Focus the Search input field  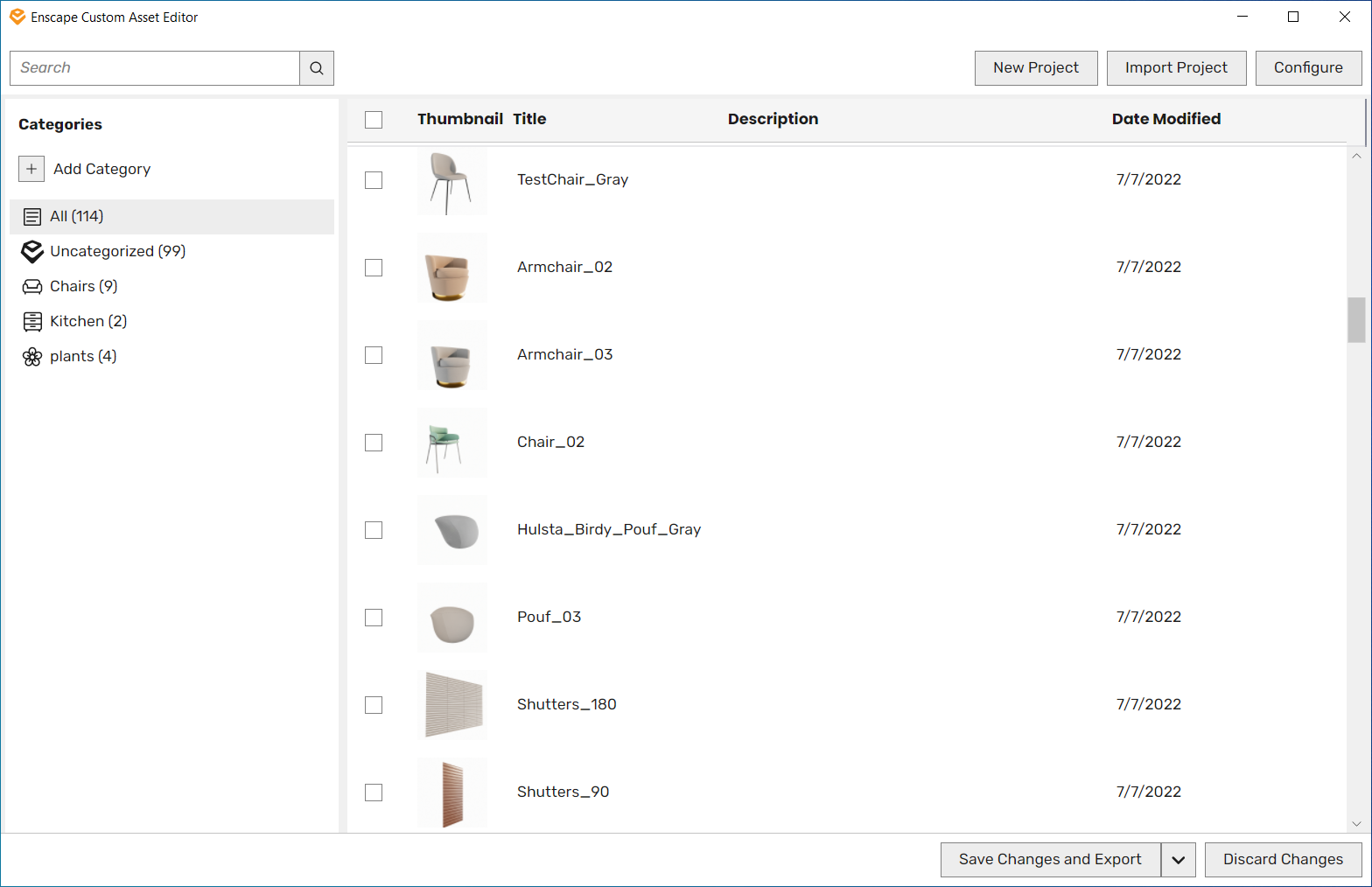[155, 68]
